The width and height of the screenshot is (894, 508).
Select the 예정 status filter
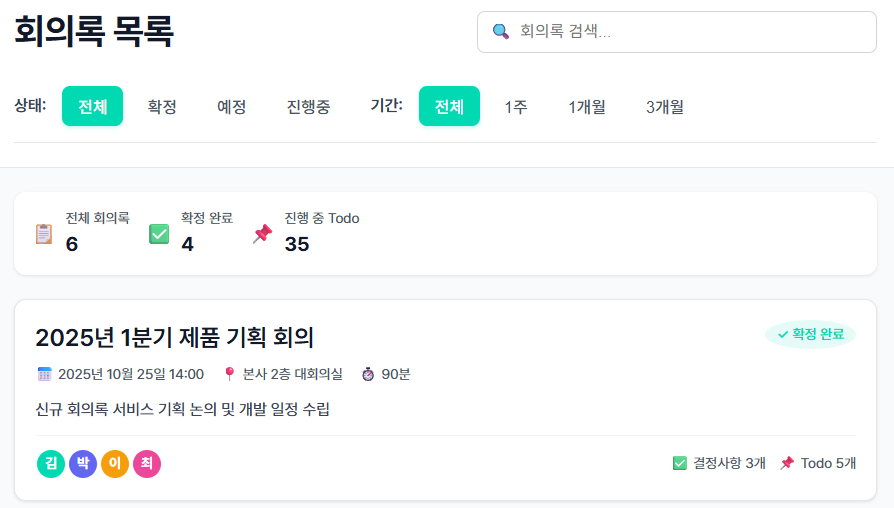pos(232,107)
